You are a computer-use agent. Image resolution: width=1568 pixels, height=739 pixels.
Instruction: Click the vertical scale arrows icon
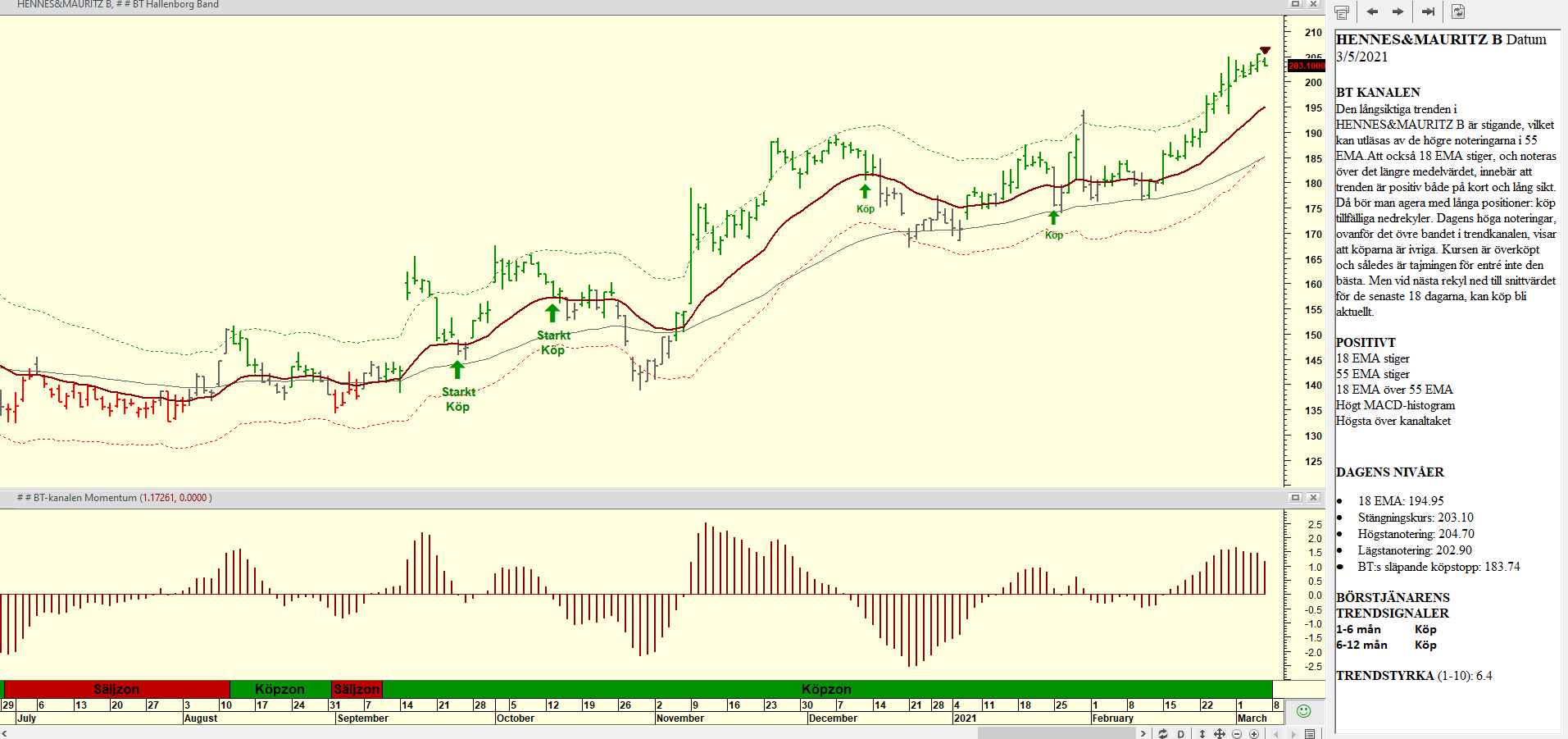[1202, 733]
